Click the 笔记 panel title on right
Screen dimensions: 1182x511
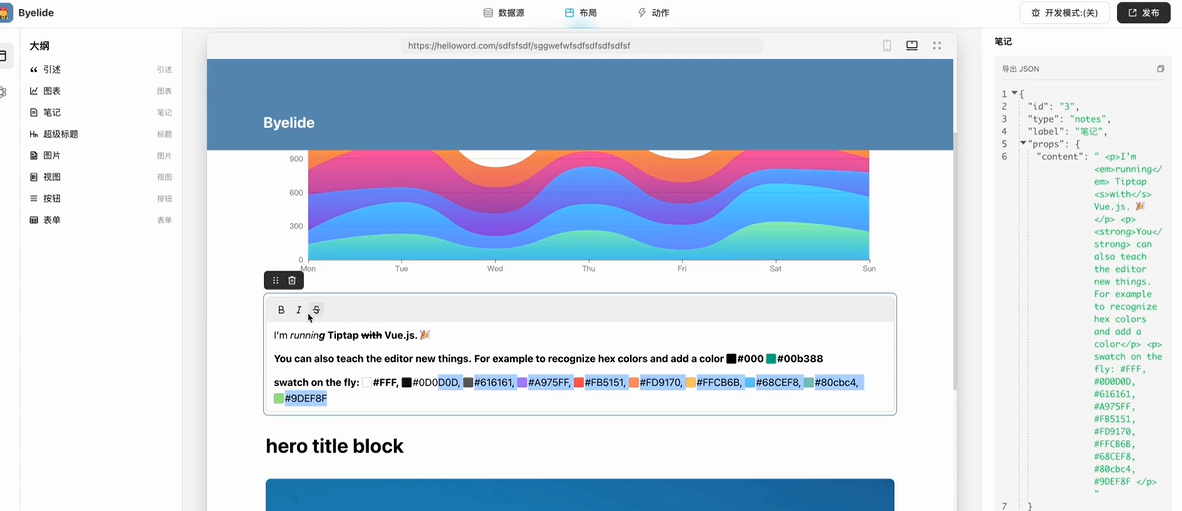click(1003, 42)
